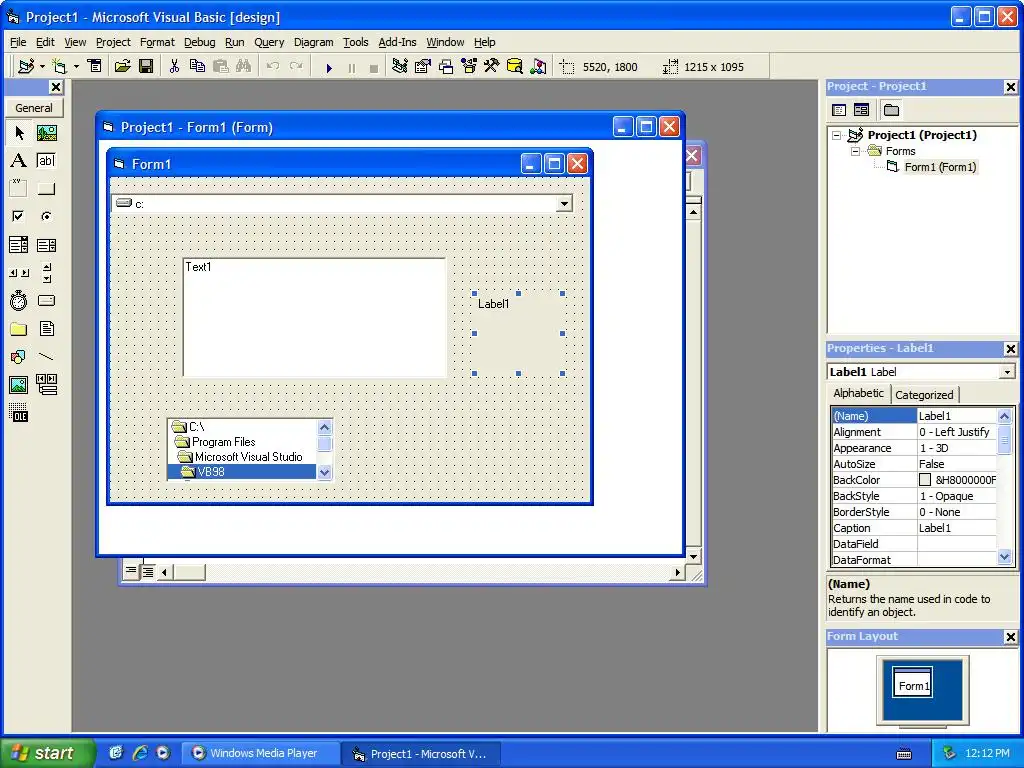Click the Text1 textbox on Form1
This screenshot has width=1024, height=768.
pos(315,318)
